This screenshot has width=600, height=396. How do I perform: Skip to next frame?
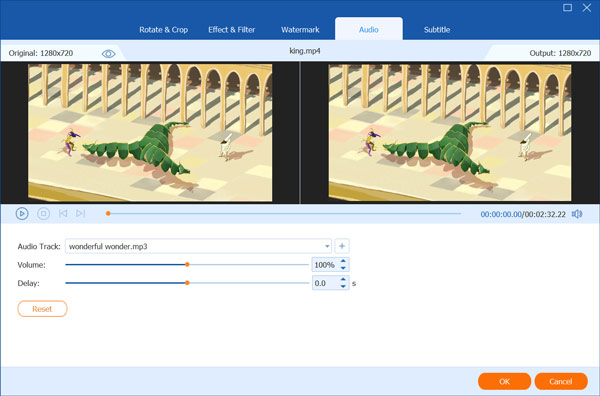80,213
